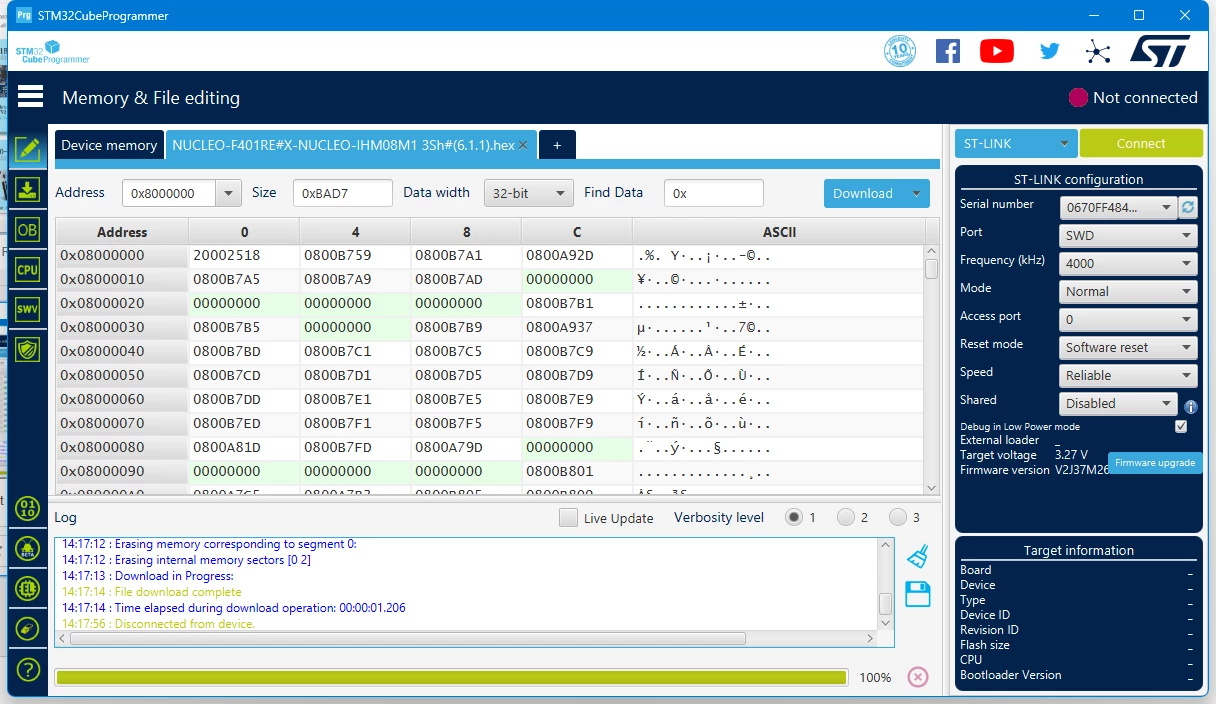Click the 10 years anniversary badge

click(x=900, y=51)
